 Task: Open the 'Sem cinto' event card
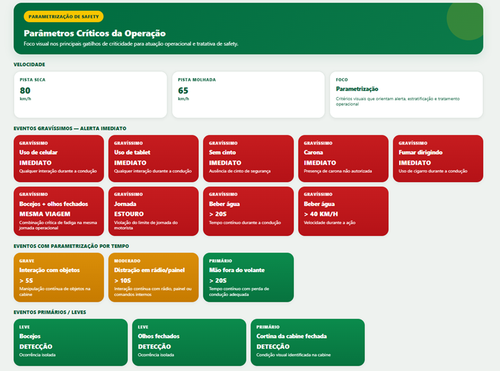point(248,158)
